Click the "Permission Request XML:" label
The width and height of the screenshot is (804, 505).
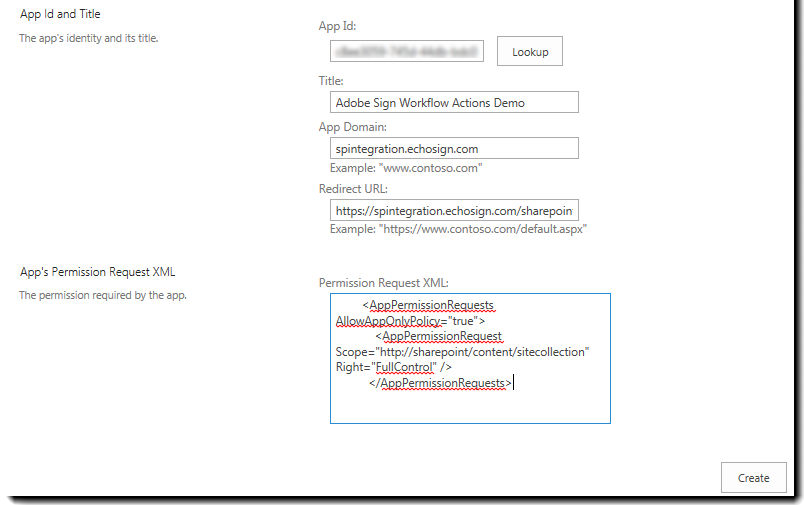pyautogui.click(x=384, y=282)
